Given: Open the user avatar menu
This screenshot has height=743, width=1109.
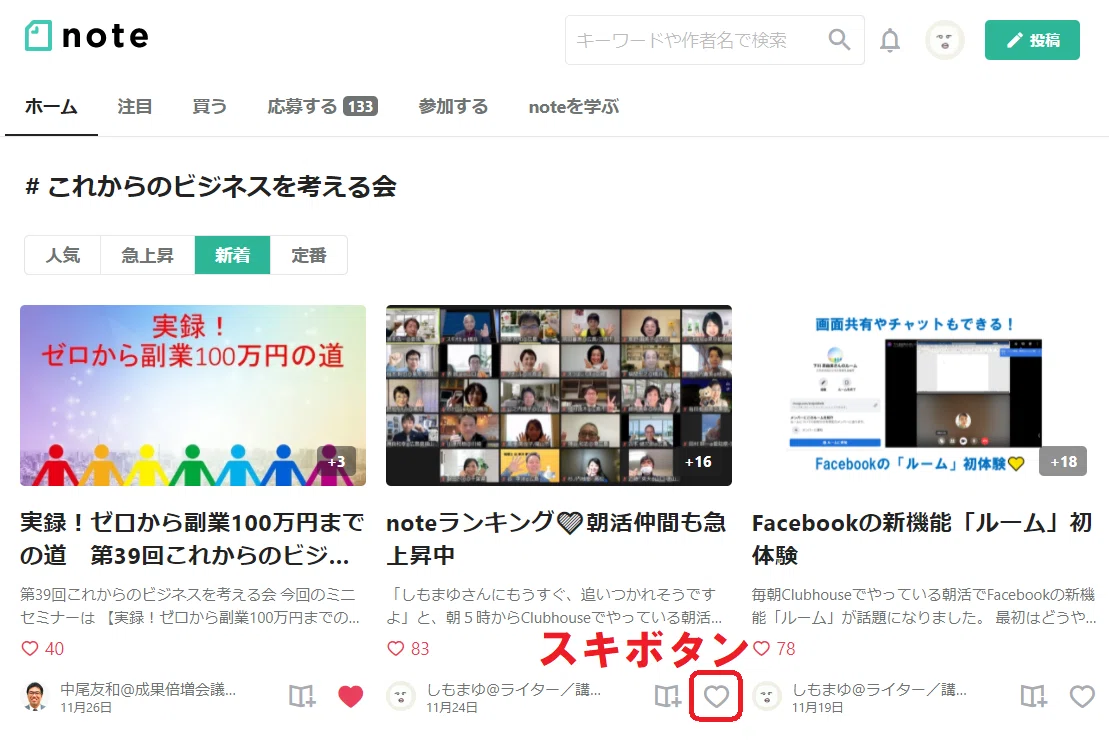Looking at the screenshot, I should (x=944, y=40).
